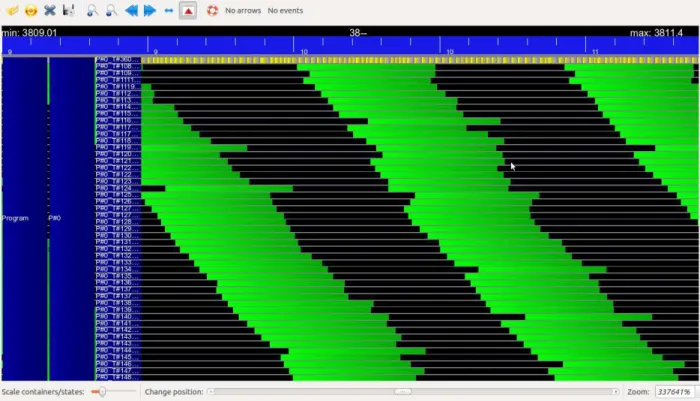Select thread row P#0_T#148
The image size is (700, 401).
(117, 377)
